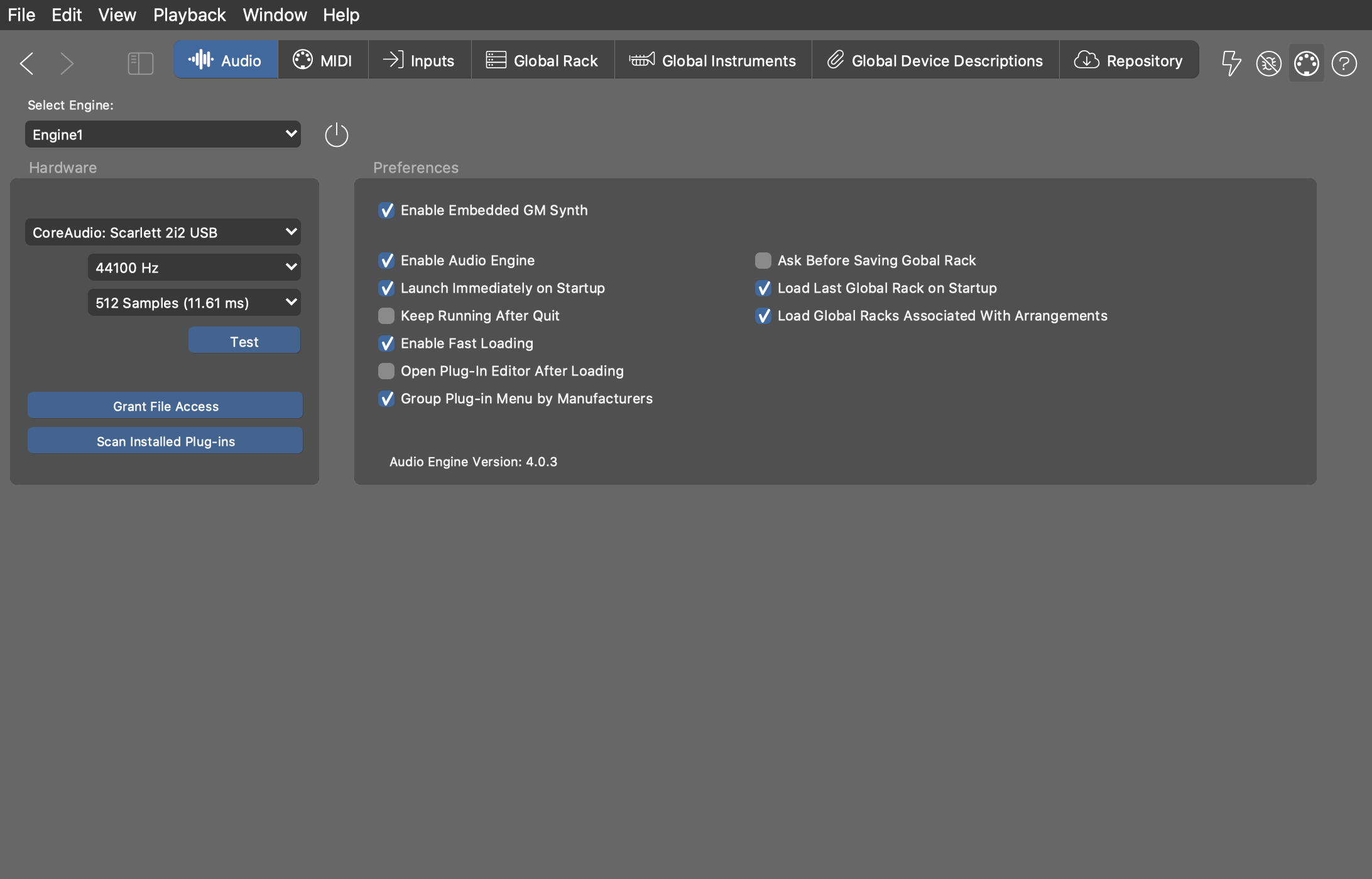The width and height of the screenshot is (1372, 879).
Task: Open the Select Engine dropdown
Action: pyautogui.click(x=163, y=134)
